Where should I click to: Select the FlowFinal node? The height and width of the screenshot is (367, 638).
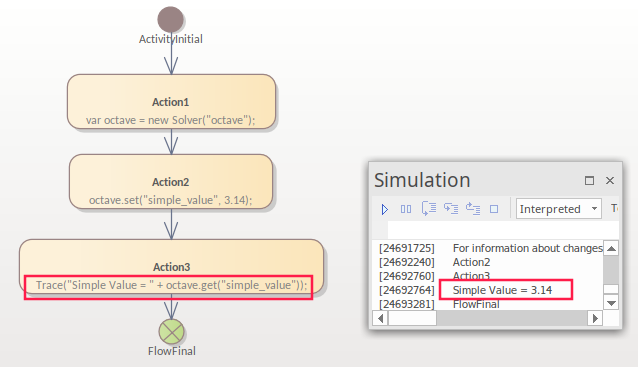(171, 332)
